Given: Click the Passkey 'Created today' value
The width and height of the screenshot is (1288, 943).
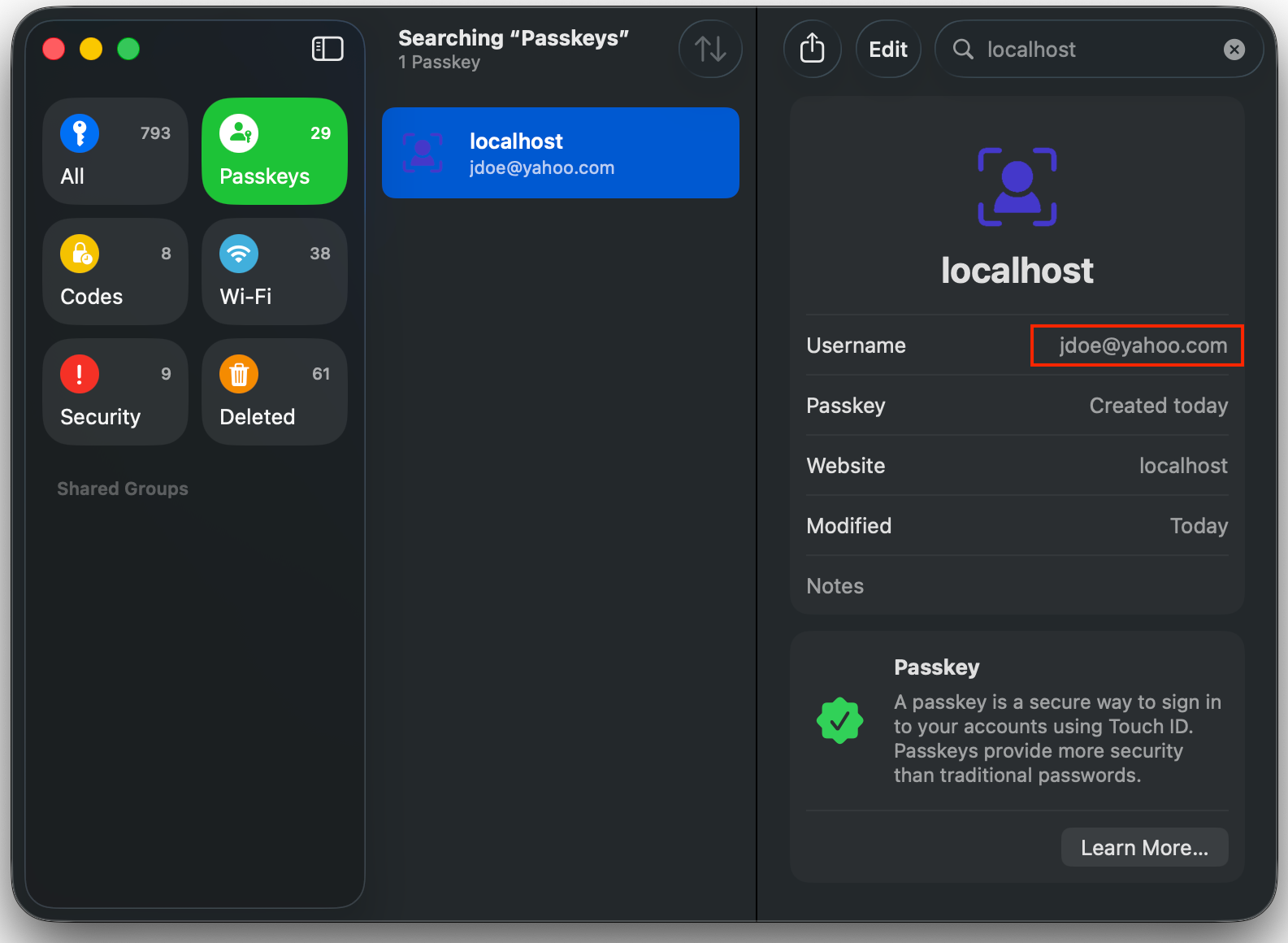Looking at the screenshot, I should (1159, 406).
